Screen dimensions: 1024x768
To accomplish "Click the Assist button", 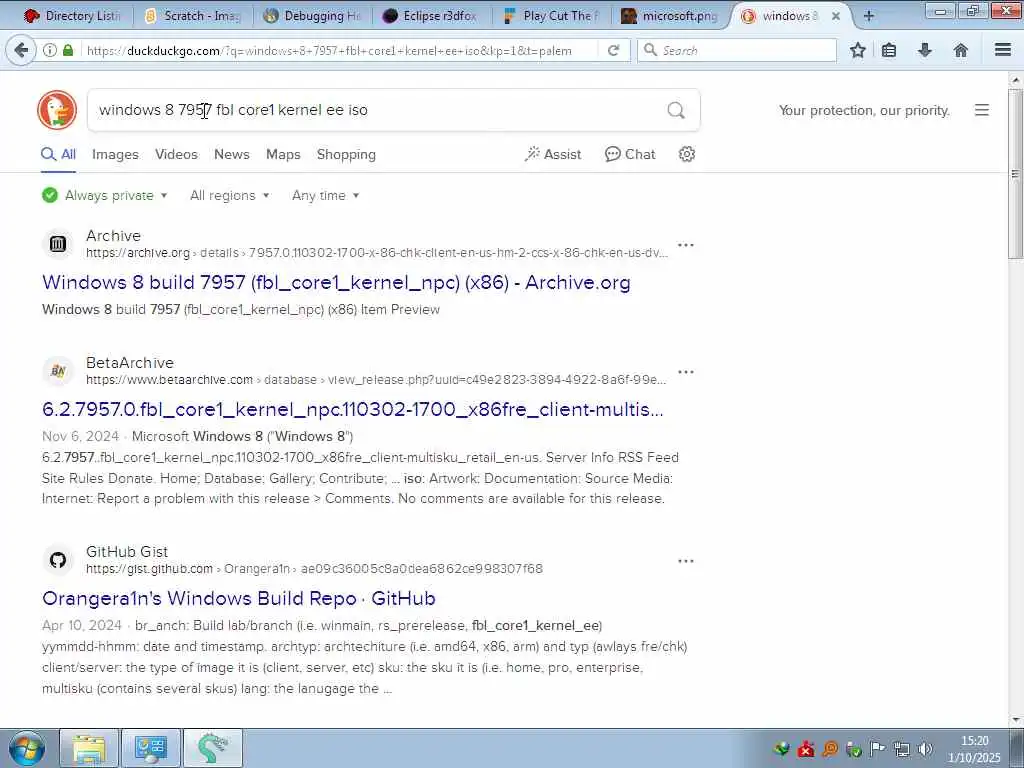I will 552,154.
